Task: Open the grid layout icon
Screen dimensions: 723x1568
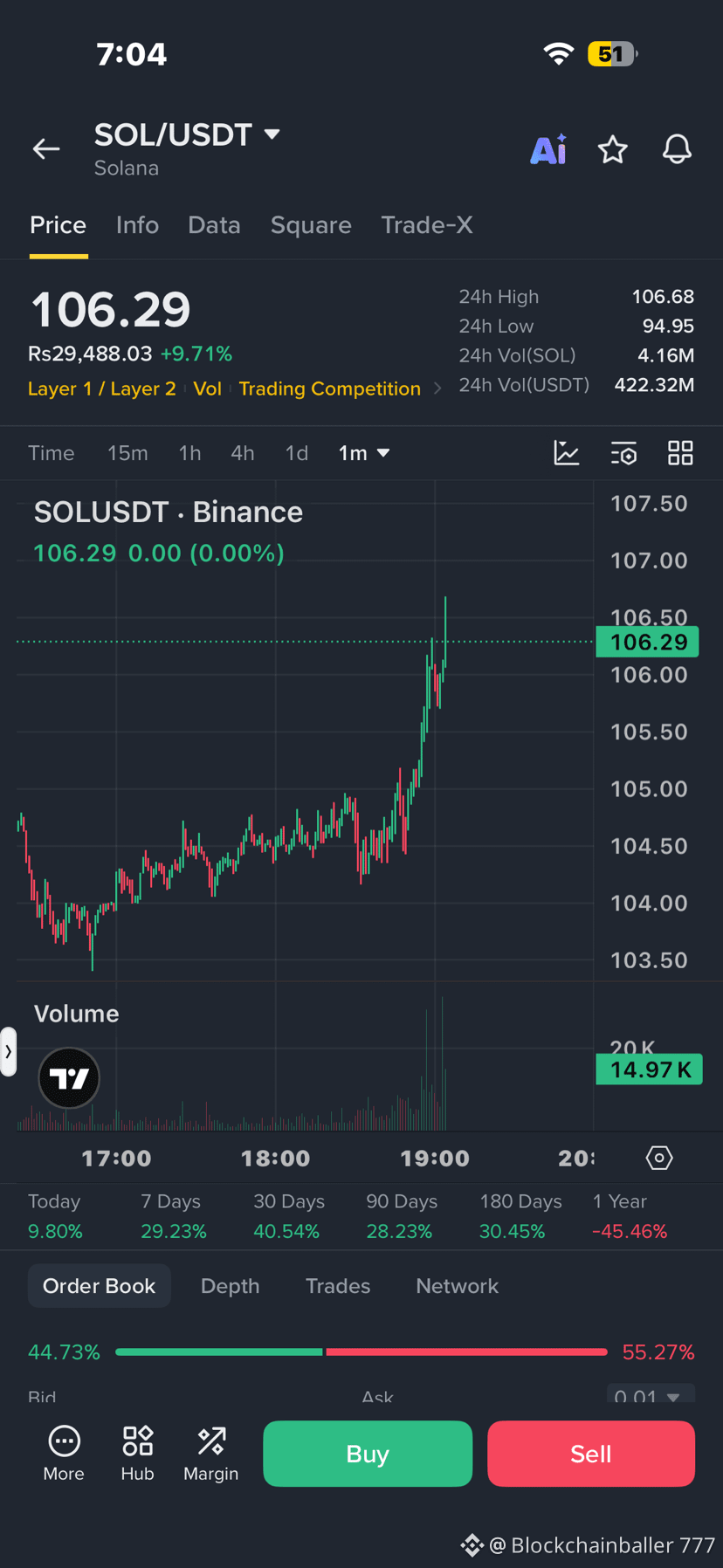Action: click(680, 453)
